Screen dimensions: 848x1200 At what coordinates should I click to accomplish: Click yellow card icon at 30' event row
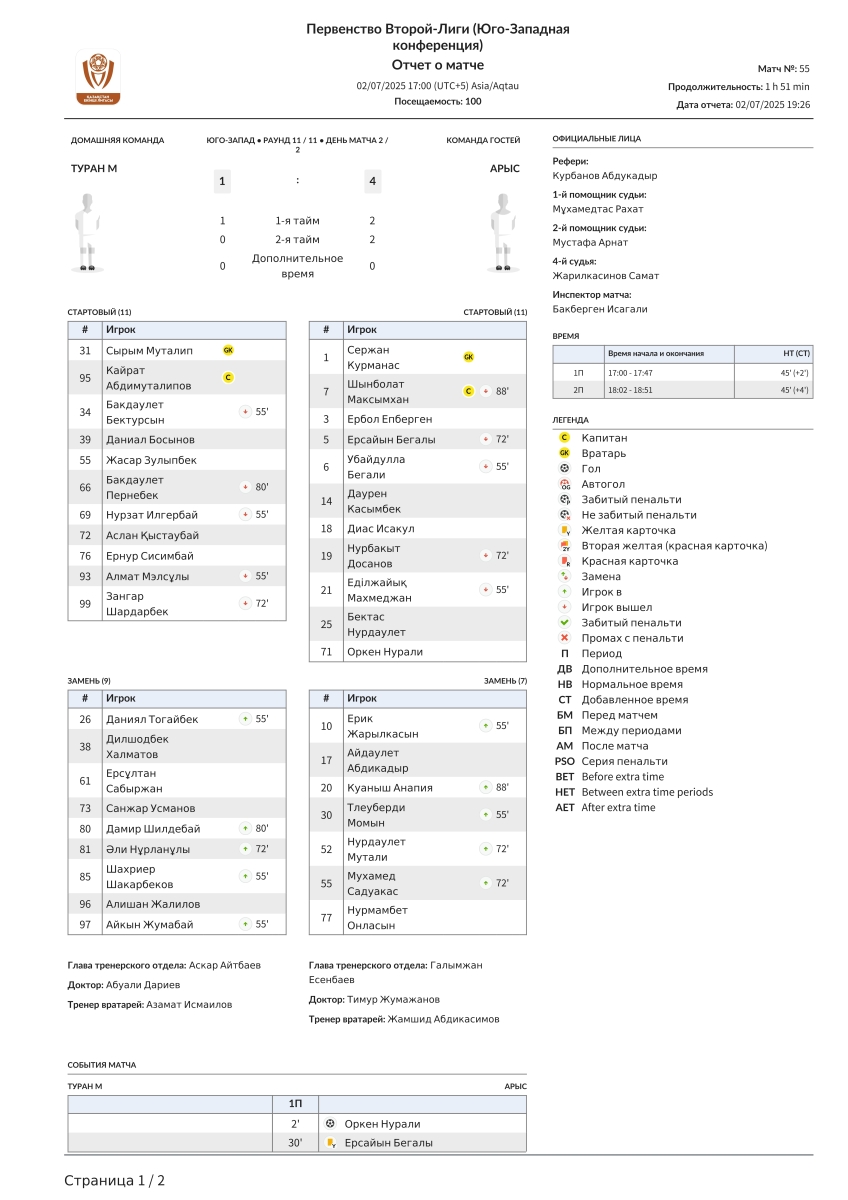point(330,1143)
